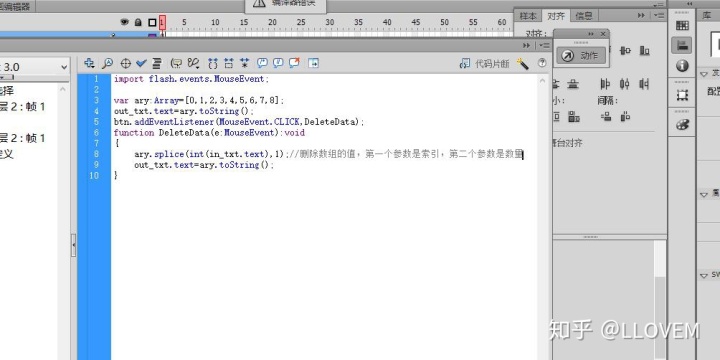Open the Info panel icon in dock
The width and height of the screenshot is (720, 360).
click(x=682, y=66)
